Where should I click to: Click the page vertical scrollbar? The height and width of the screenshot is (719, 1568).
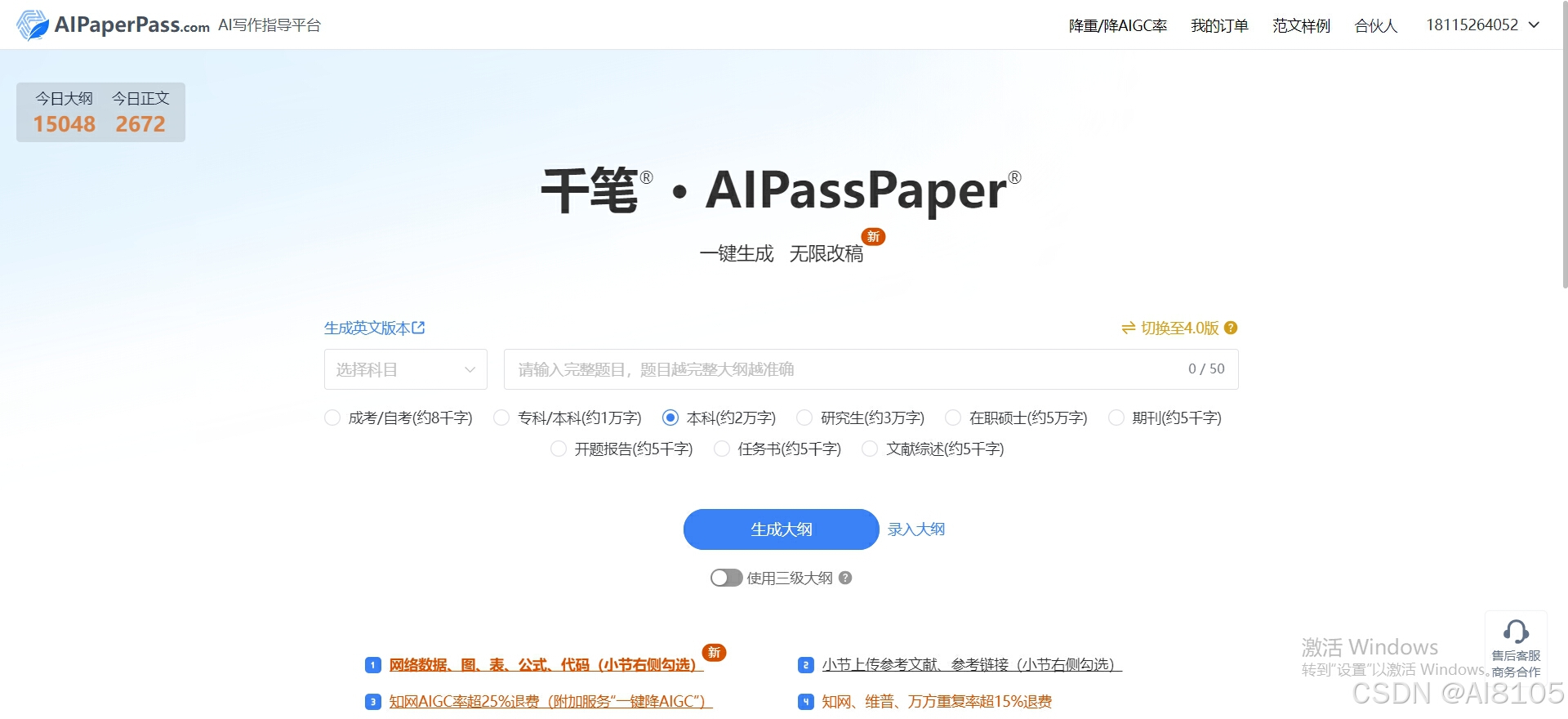point(1564,145)
